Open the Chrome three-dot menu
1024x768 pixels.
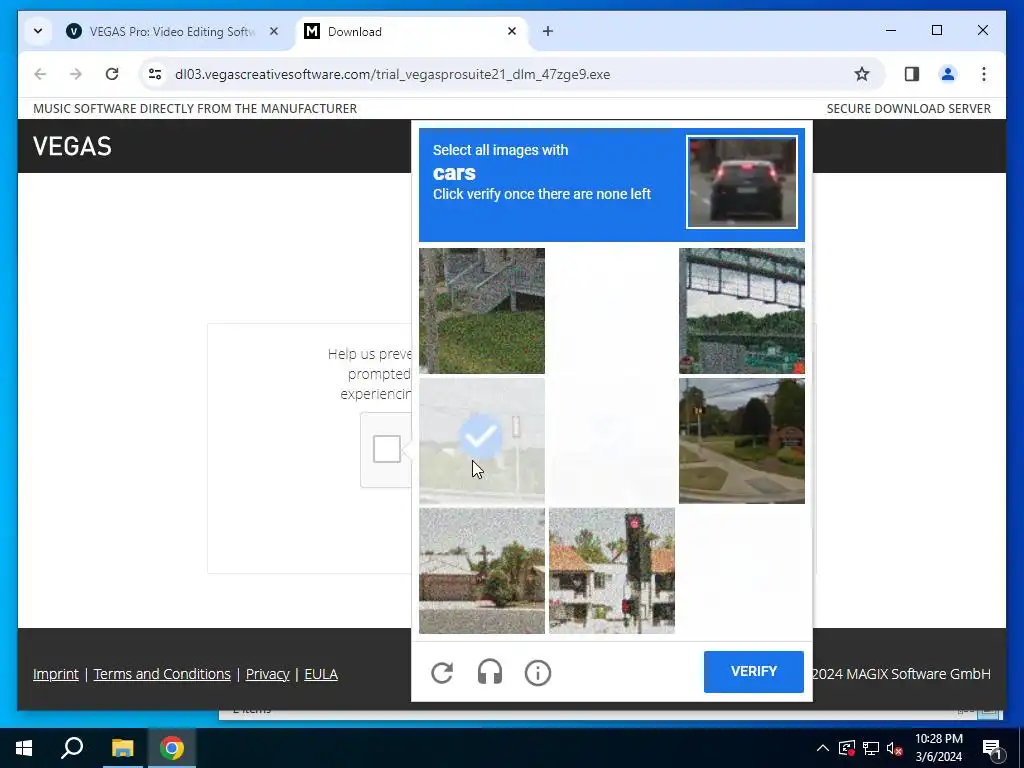tap(984, 74)
